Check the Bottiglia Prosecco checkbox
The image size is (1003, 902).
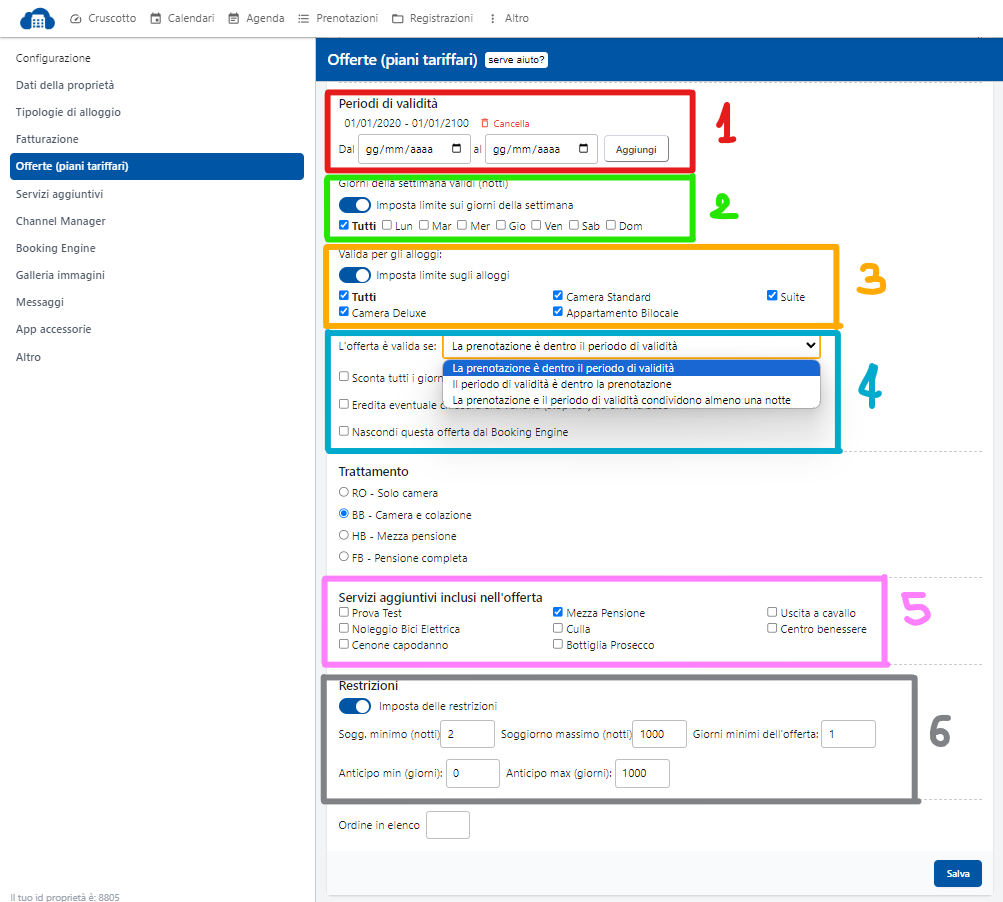click(x=558, y=645)
